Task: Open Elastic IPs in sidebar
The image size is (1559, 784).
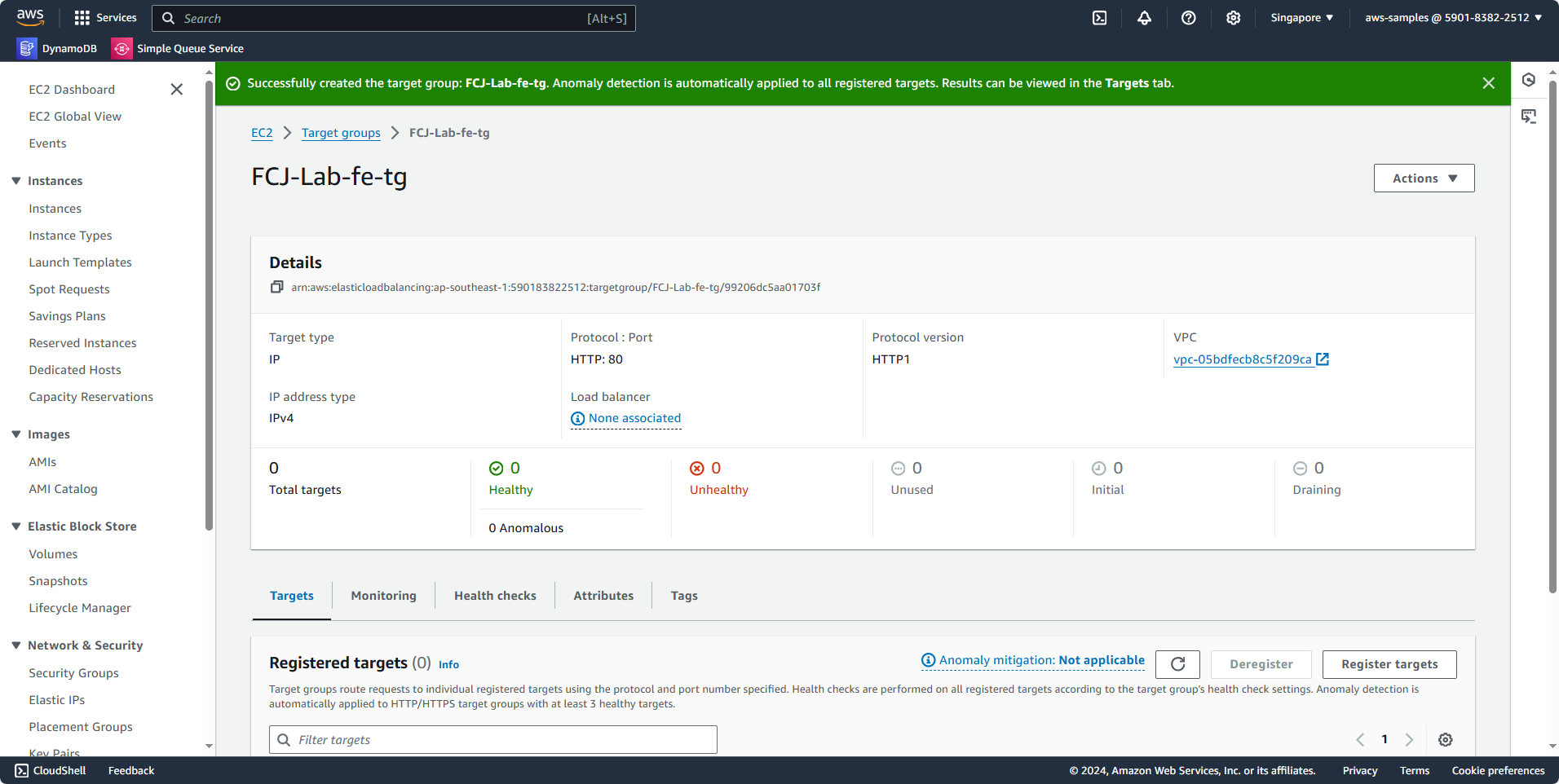Action: coord(56,700)
